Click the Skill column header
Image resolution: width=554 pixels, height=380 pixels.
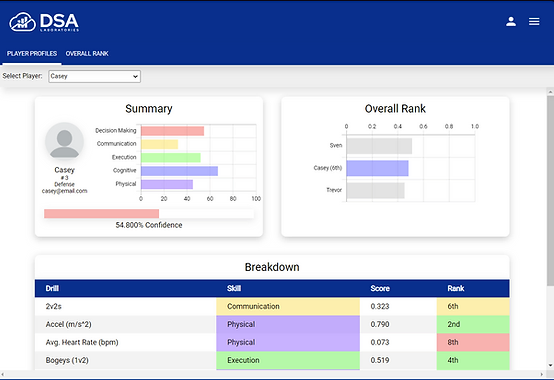click(234, 289)
